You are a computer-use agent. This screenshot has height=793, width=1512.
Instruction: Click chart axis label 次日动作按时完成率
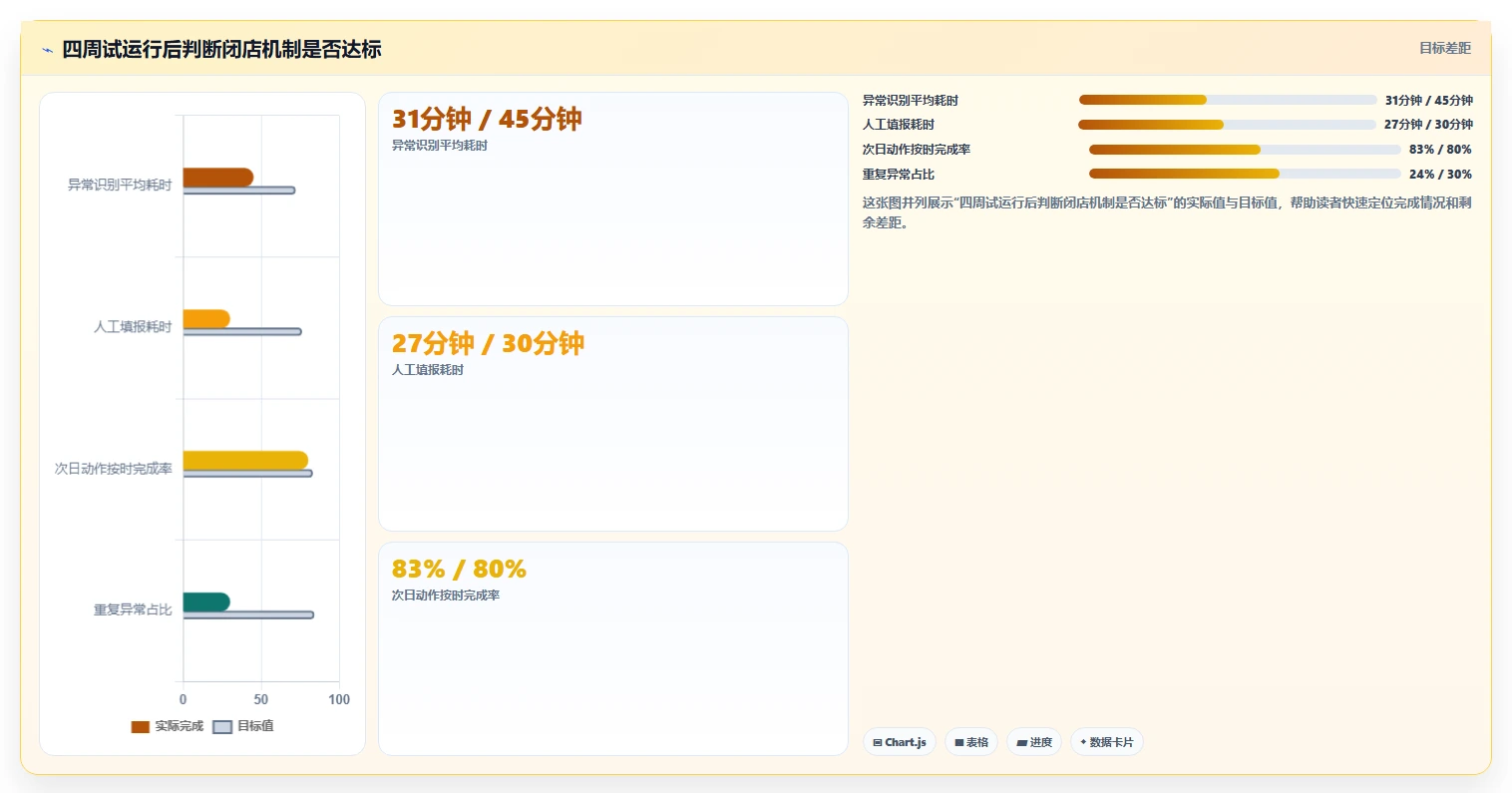[114, 468]
